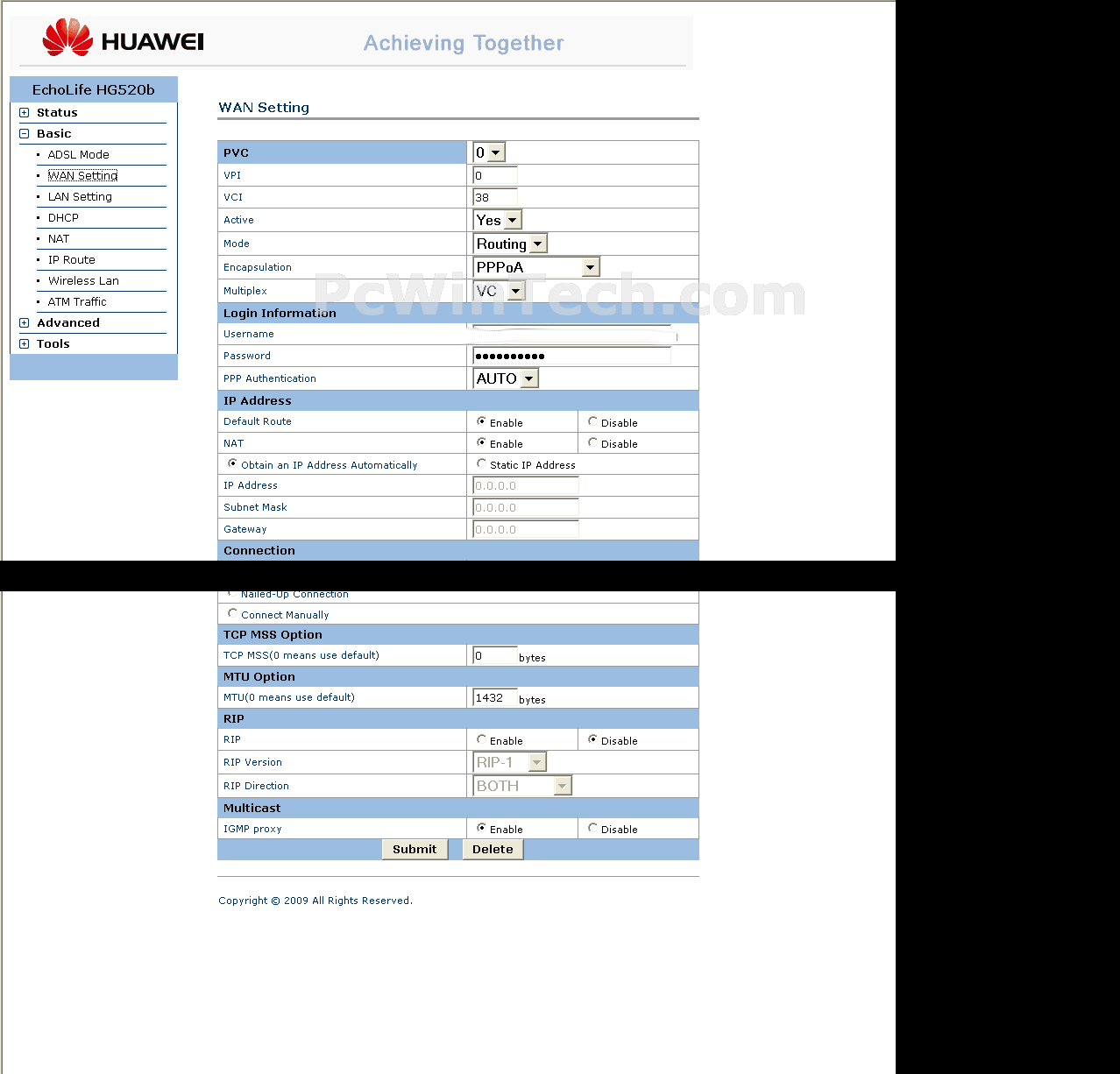This screenshot has width=1120, height=1074.
Task: Click the 'Encapsulation' label
Action: coord(258,267)
